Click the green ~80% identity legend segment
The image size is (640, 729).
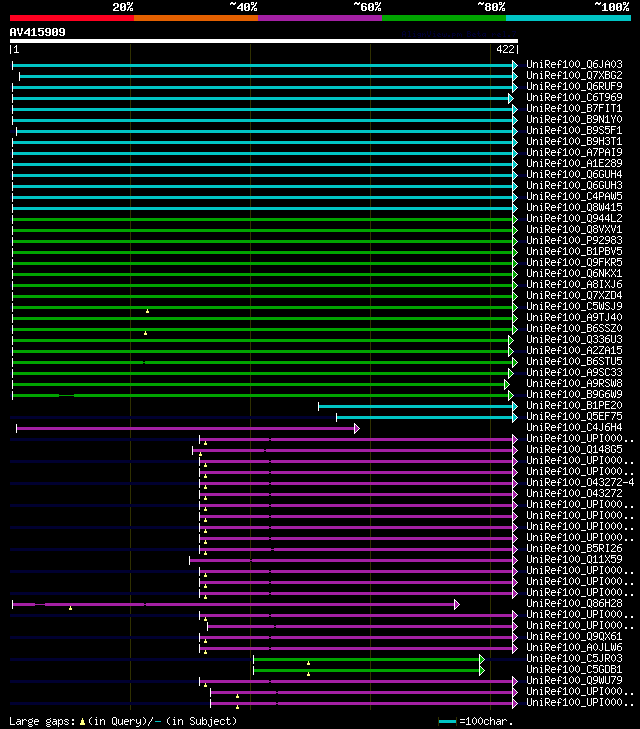444,18
